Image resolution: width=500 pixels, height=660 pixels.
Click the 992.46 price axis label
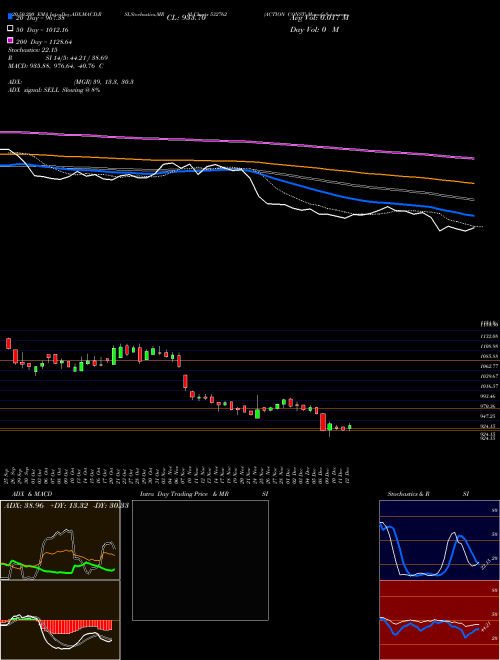point(489,396)
